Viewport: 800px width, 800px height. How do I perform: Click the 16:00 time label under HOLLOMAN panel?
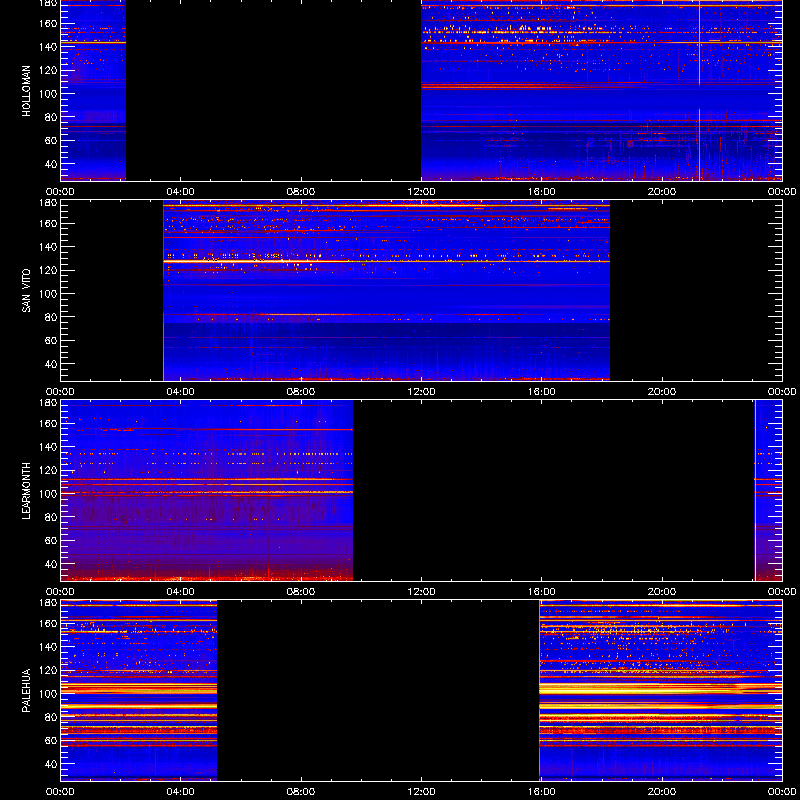542,192
